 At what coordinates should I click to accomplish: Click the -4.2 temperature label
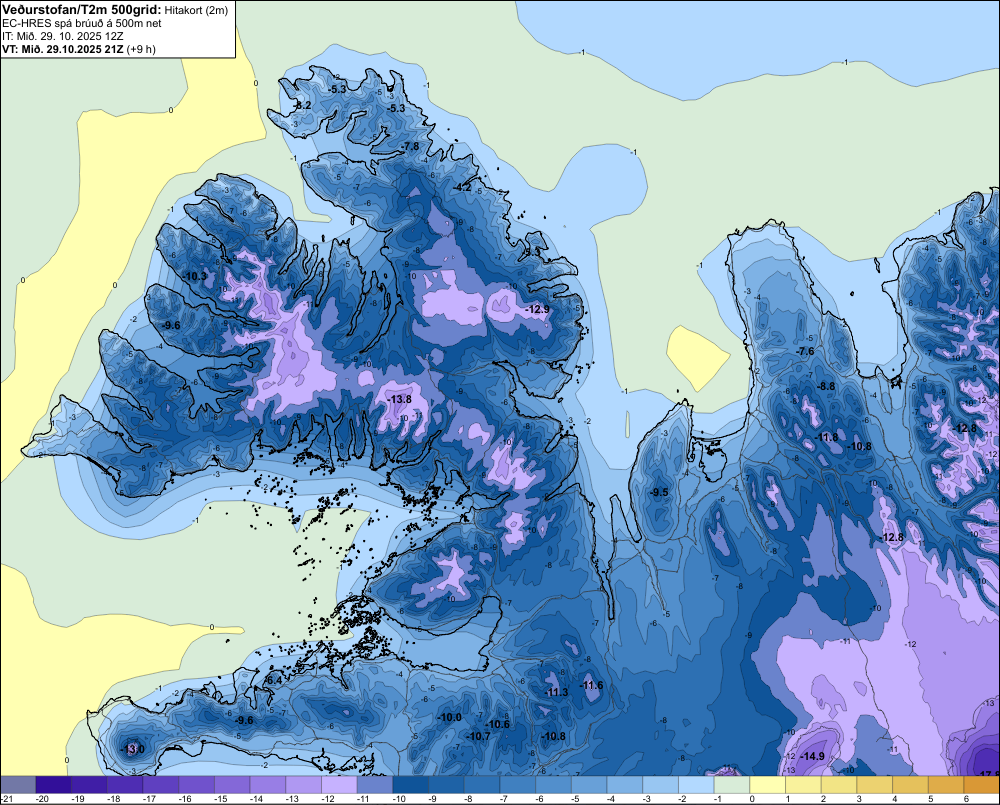[462, 187]
